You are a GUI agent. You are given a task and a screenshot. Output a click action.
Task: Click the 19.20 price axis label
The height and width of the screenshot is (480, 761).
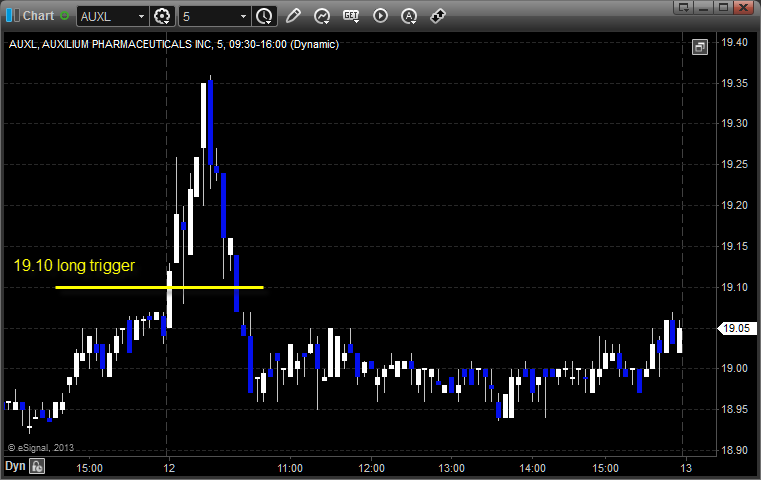(x=734, y=205)
